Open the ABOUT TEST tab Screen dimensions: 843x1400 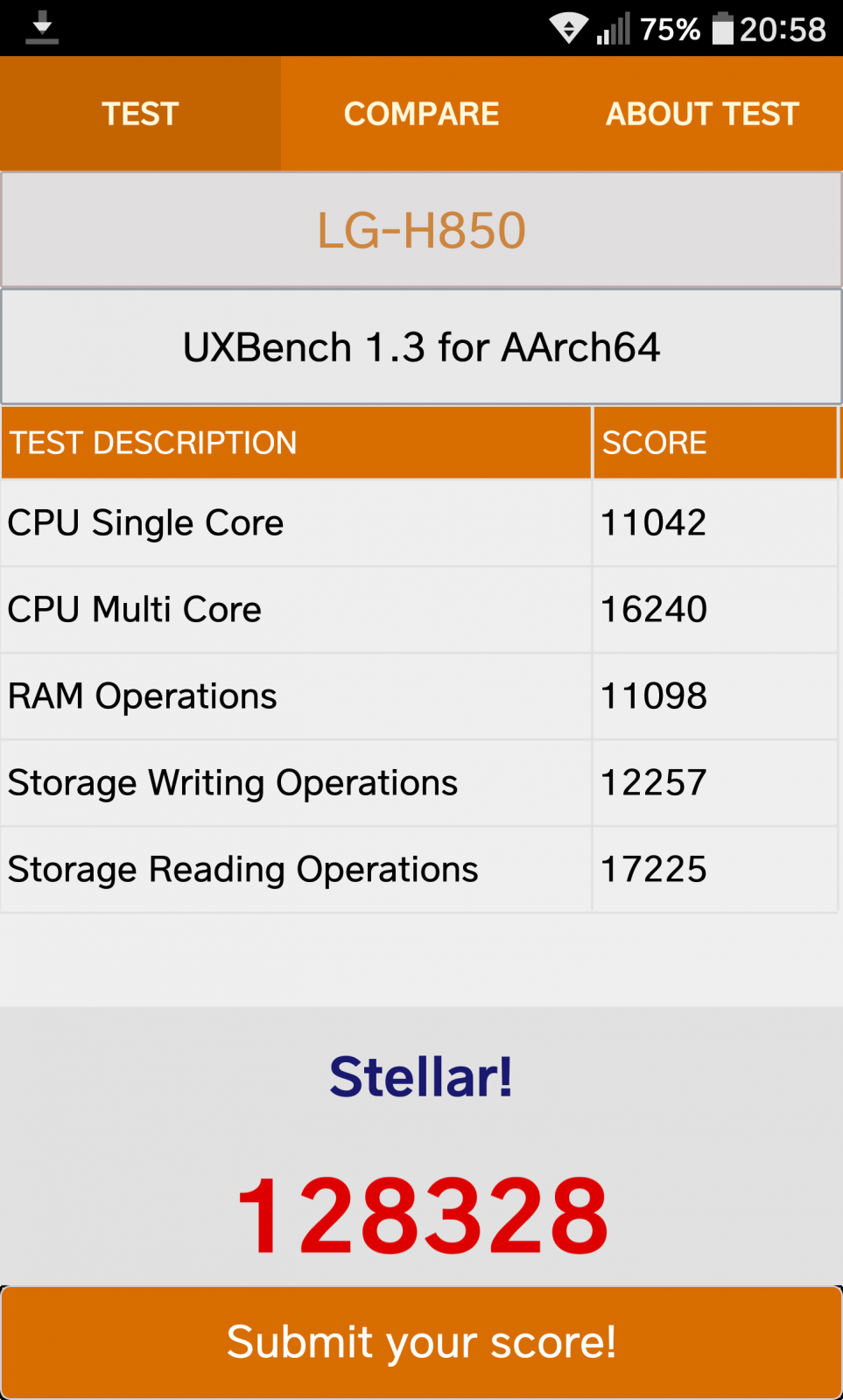(x=702, y=114)
